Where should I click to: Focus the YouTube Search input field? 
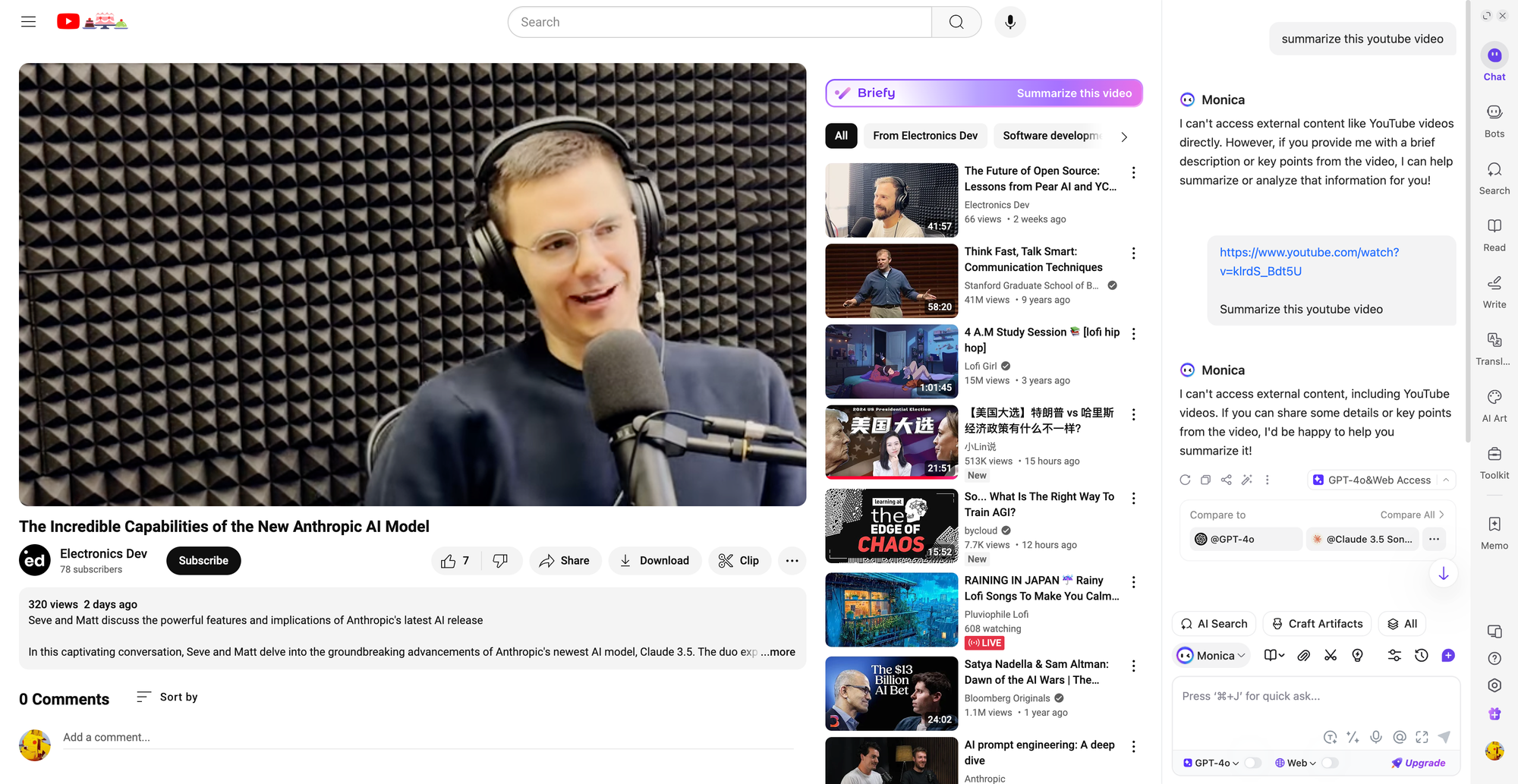point(720,22)
